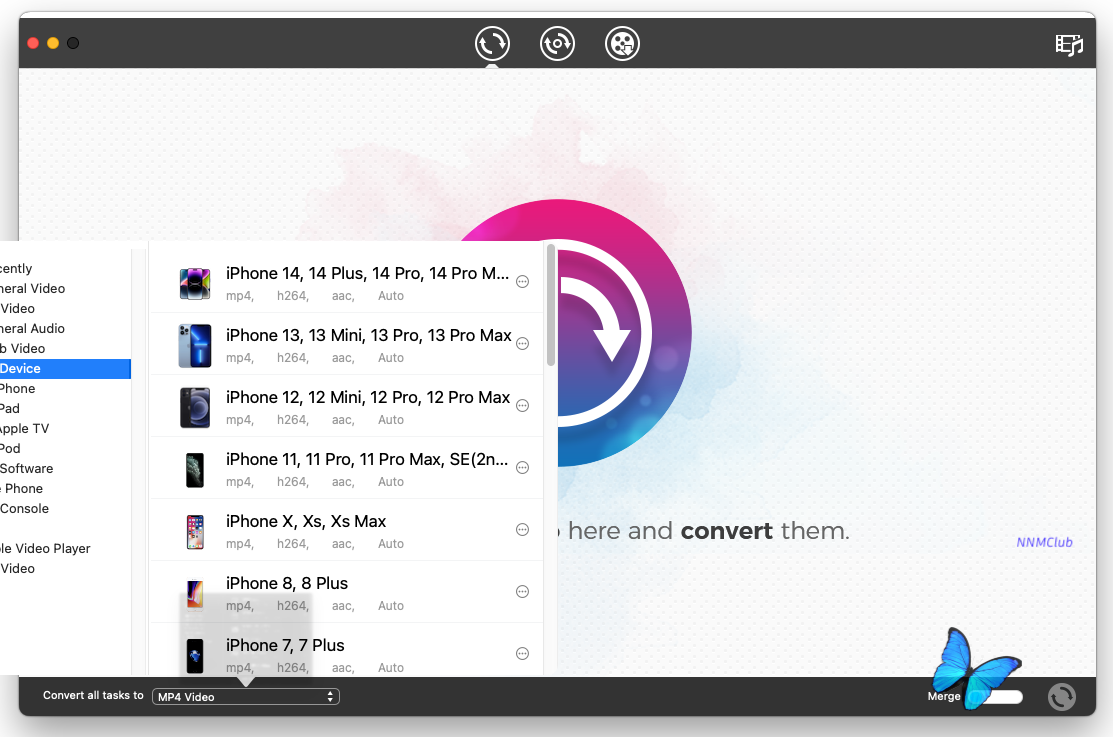Click the preset list scrollbar
This screenshot has width=1113, height=737.
(x=551, y=305)
